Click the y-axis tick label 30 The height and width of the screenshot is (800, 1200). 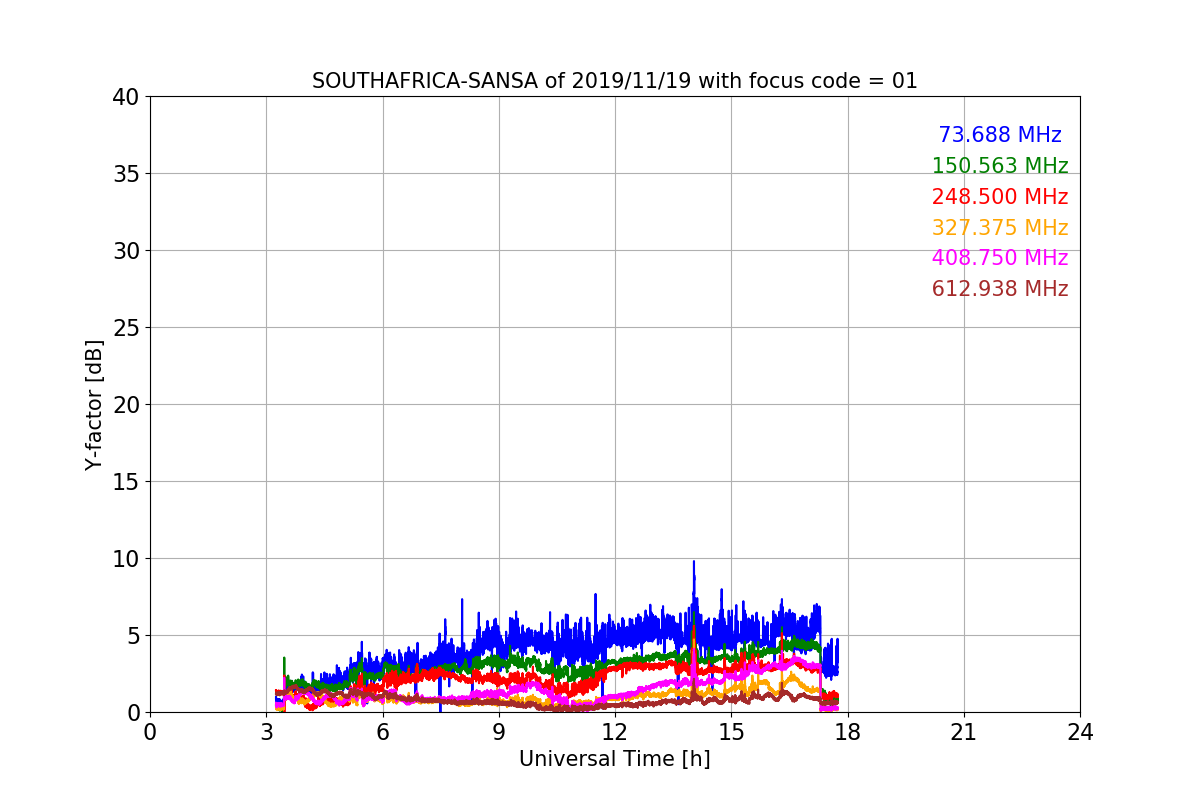click(126, 251)
